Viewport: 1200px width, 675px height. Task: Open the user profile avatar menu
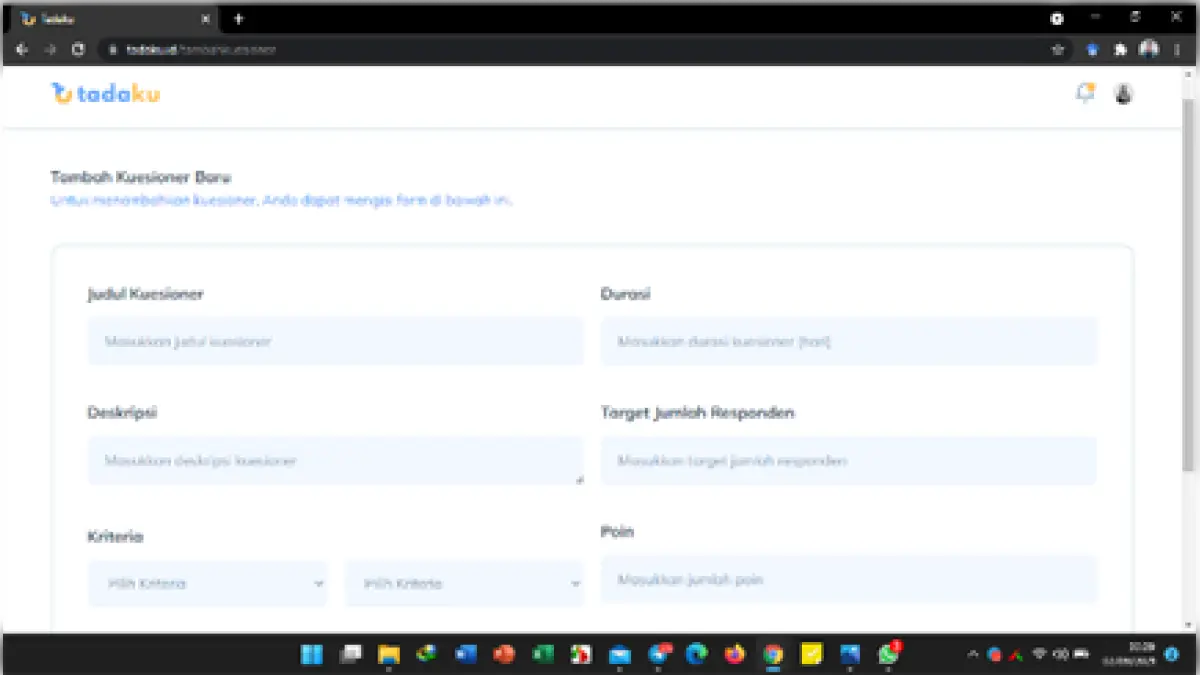point(1123,94)
